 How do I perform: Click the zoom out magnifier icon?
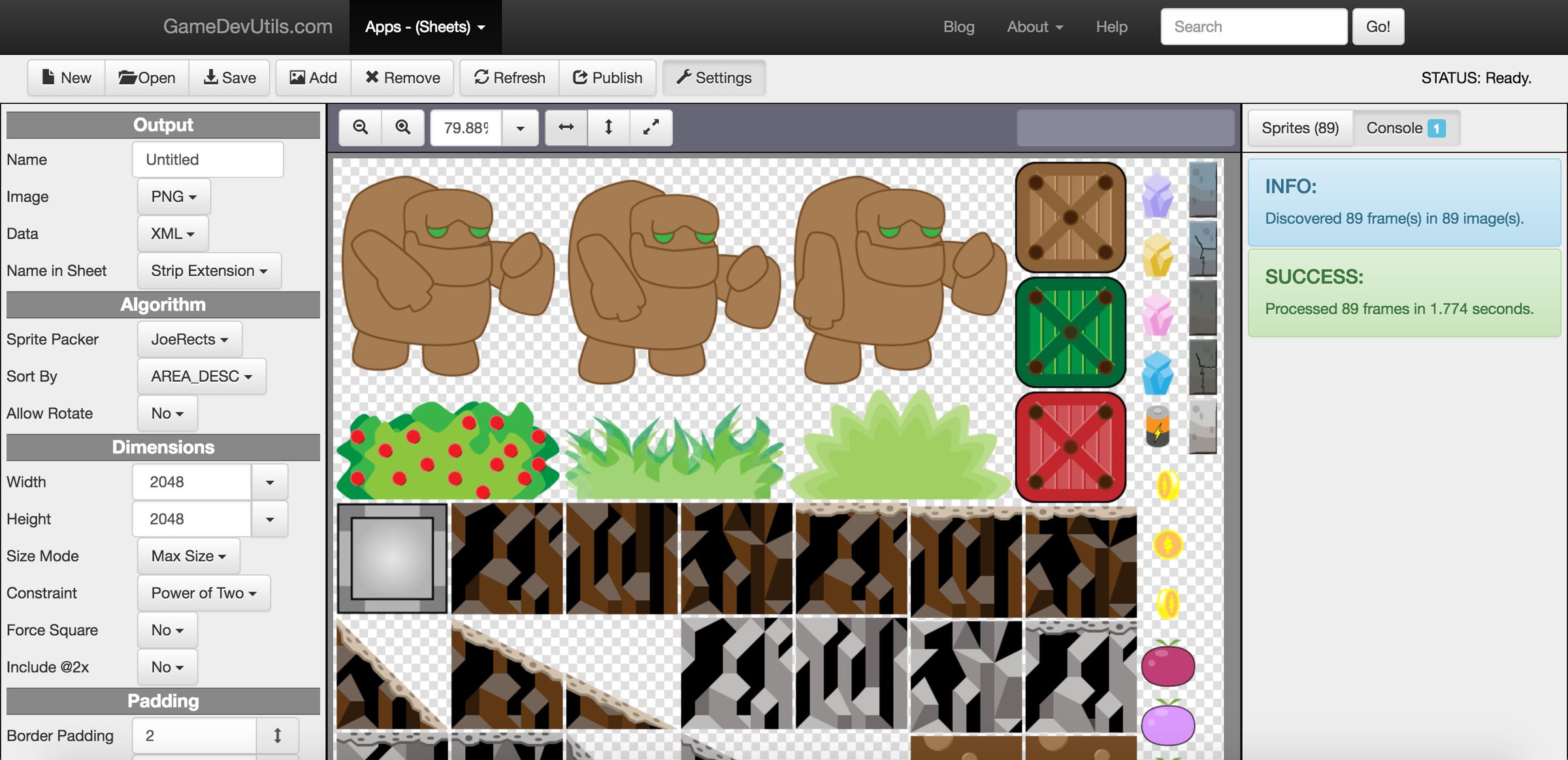[x=360, y=127]
